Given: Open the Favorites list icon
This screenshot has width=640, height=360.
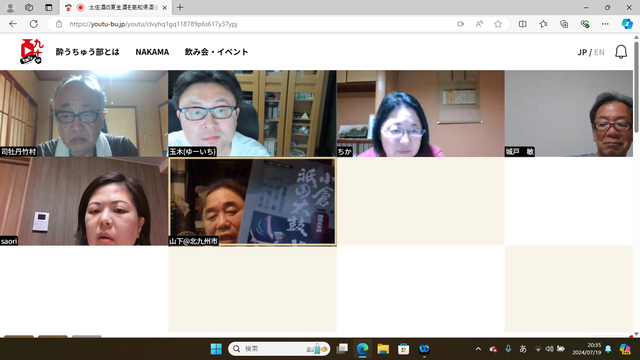Looking at the screenshot, I should coord(543,24).
